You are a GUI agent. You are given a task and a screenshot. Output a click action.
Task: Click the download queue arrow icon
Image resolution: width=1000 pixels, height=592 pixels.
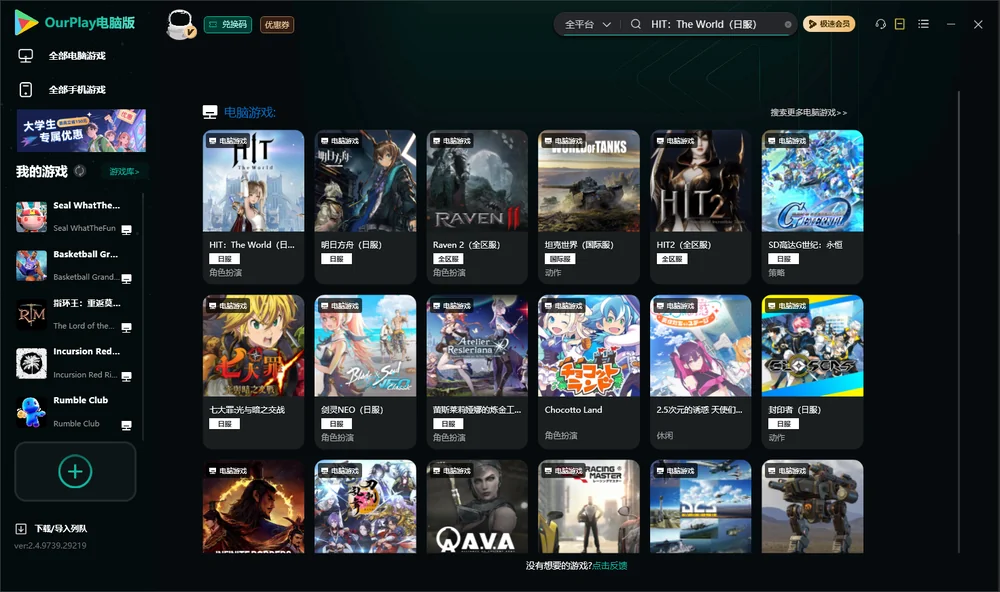point(21,529)
